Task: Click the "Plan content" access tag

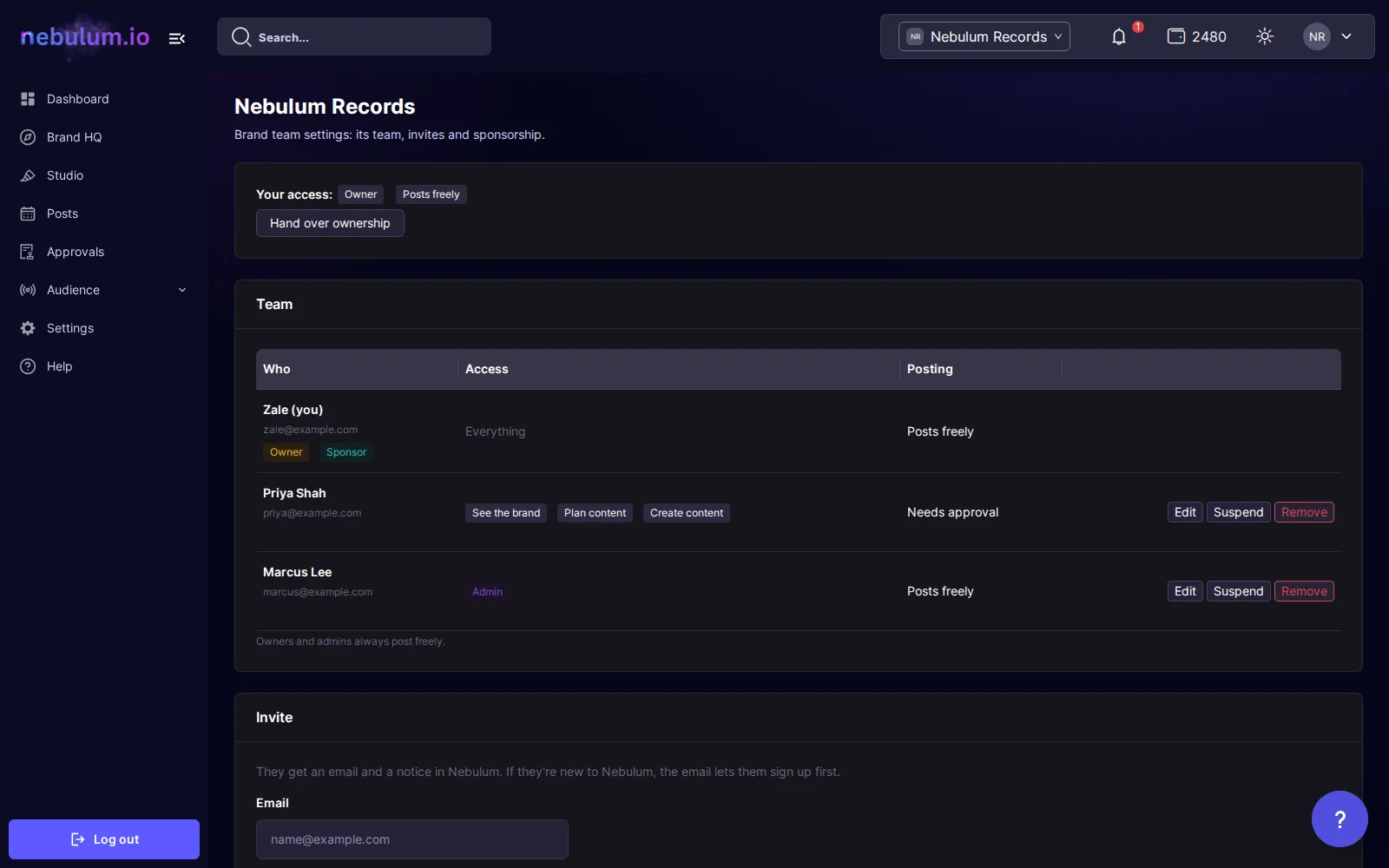Action: click(595, 513)
